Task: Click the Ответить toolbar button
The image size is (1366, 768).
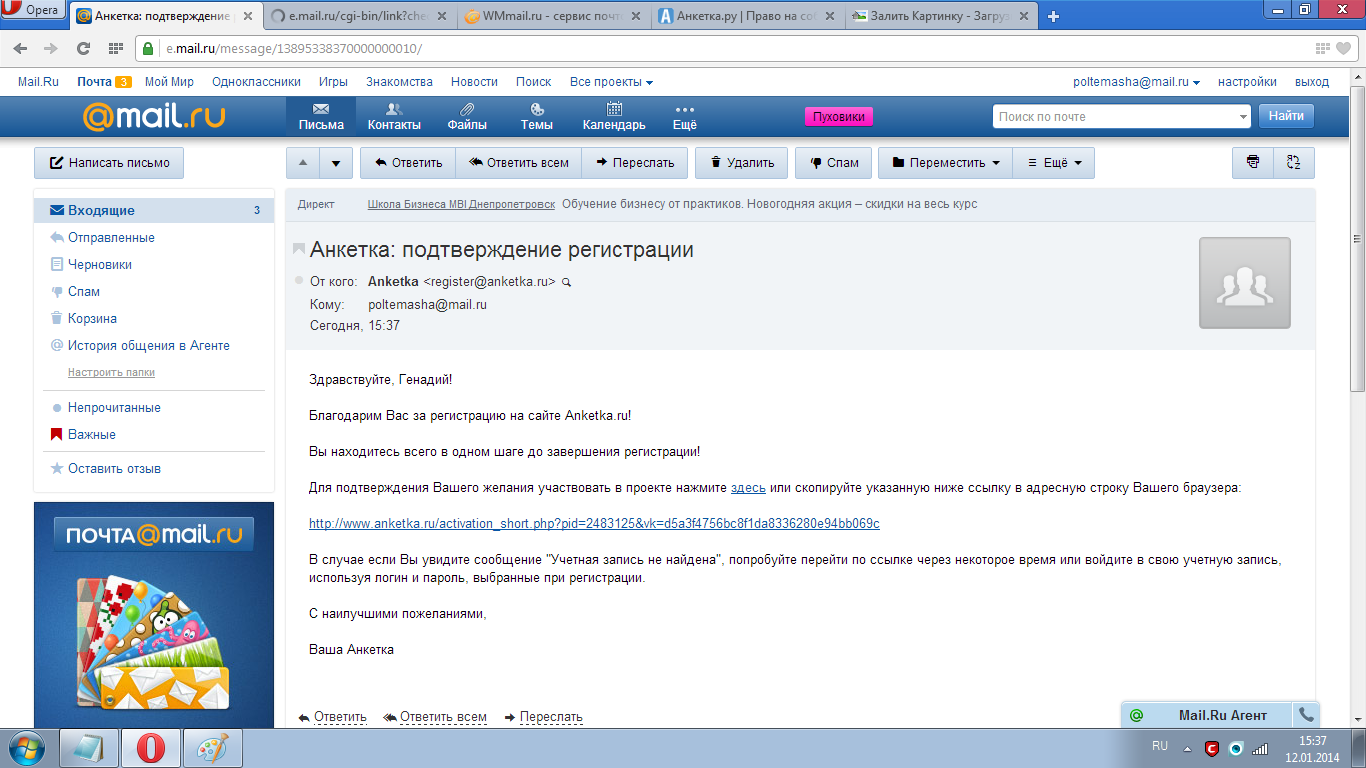Action: (408, 163)
